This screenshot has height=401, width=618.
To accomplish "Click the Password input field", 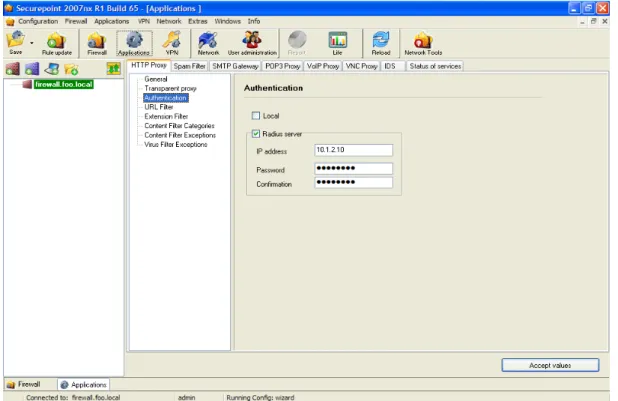I will click(354, 168).
